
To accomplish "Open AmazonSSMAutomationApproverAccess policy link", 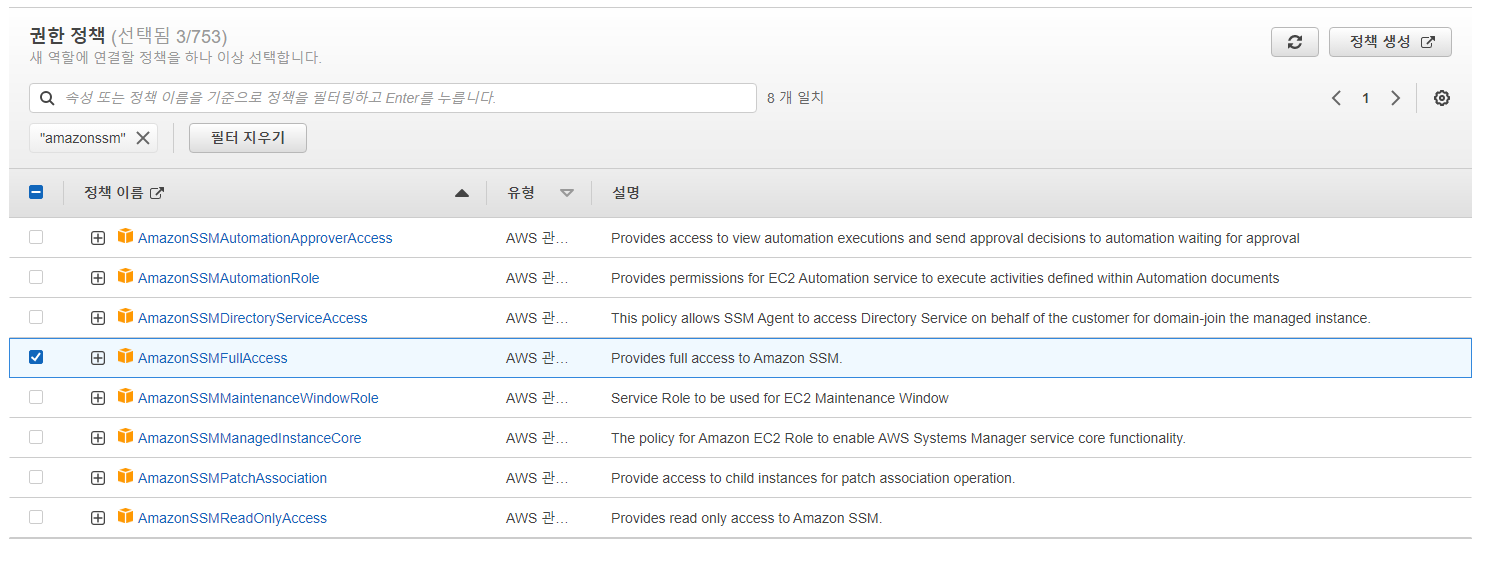I will [x=265, y=238].
